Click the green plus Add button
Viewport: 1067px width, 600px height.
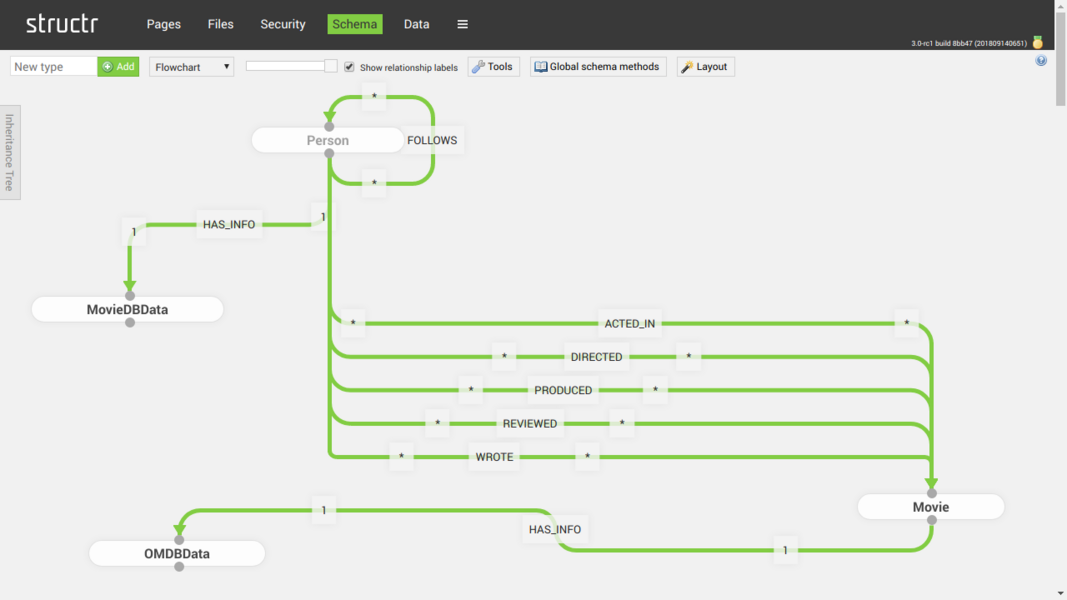(118, 67)
